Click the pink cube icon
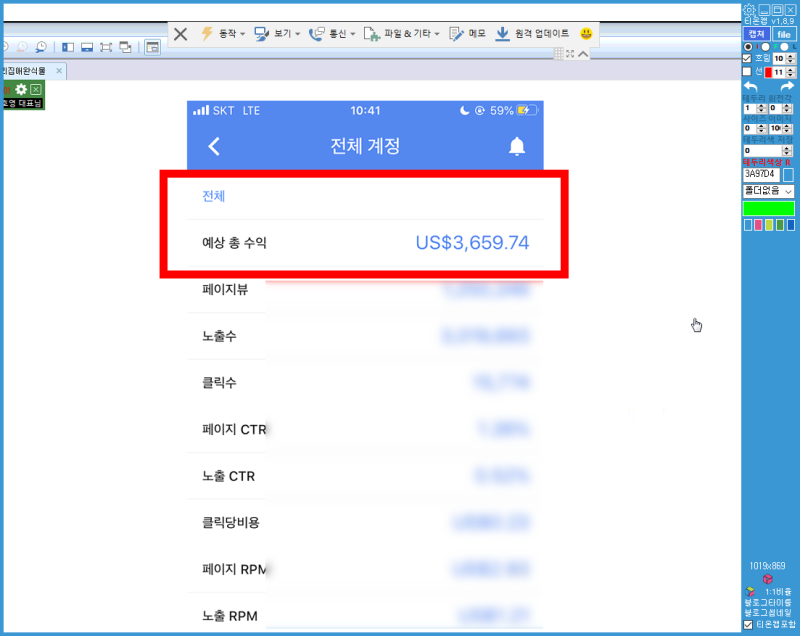The height and width of the screenshot is (636, 800). coord(767,579)
